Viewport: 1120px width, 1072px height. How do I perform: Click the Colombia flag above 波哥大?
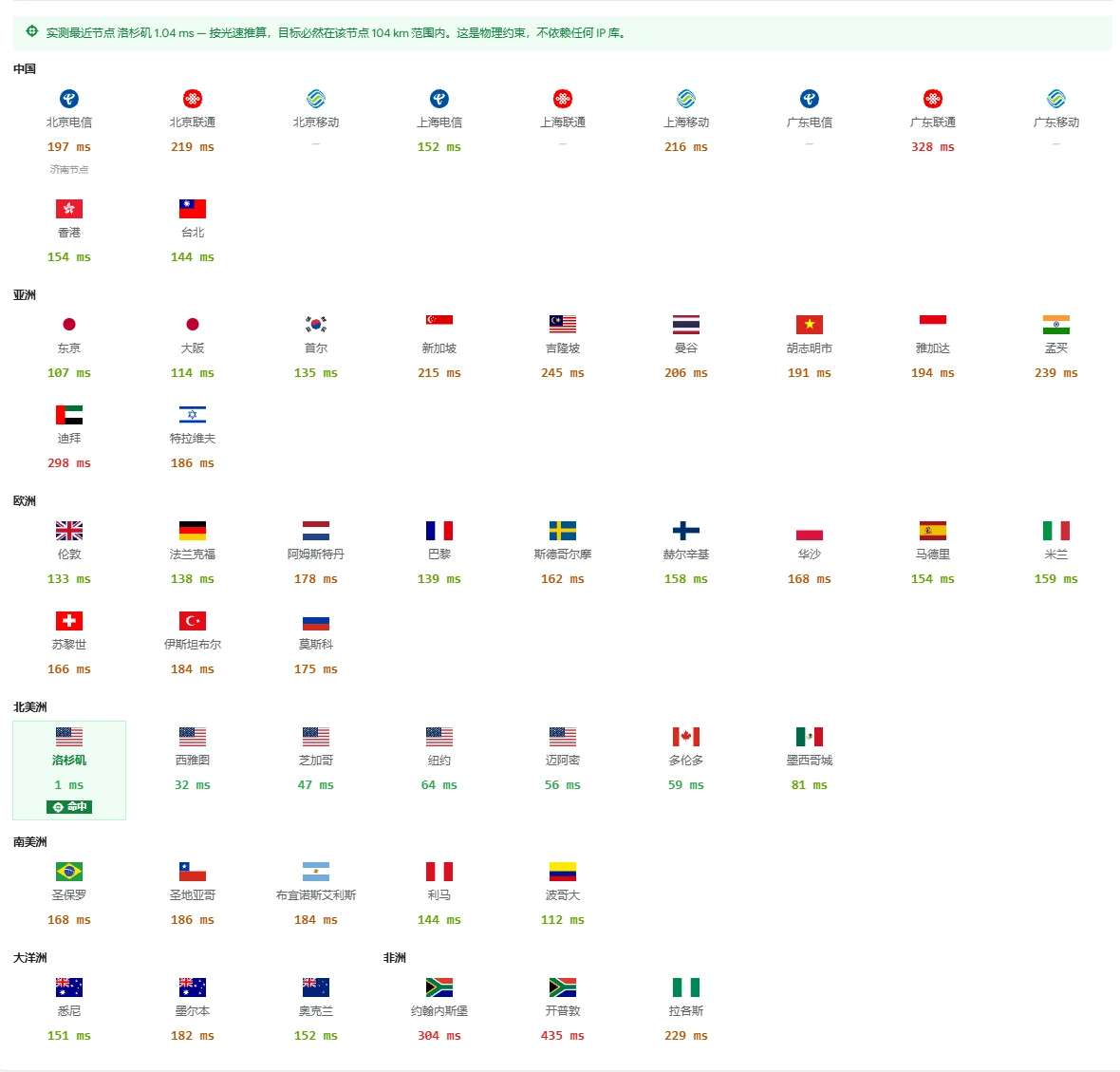coord(563,872)
